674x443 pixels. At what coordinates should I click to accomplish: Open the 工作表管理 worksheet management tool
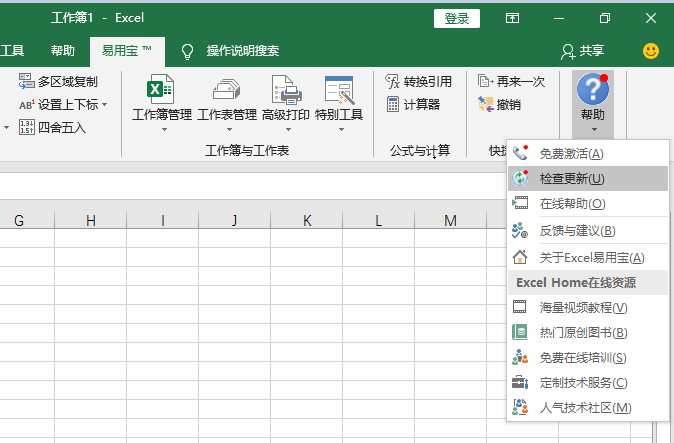(226, 98)
